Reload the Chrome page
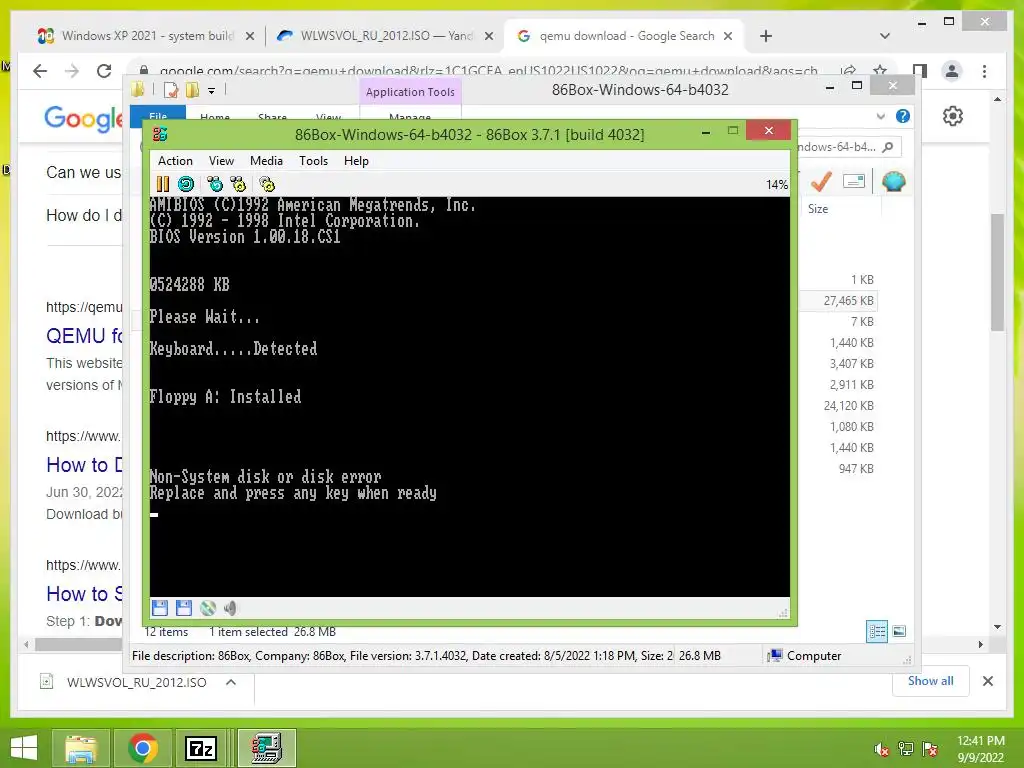 coord(104,71)
